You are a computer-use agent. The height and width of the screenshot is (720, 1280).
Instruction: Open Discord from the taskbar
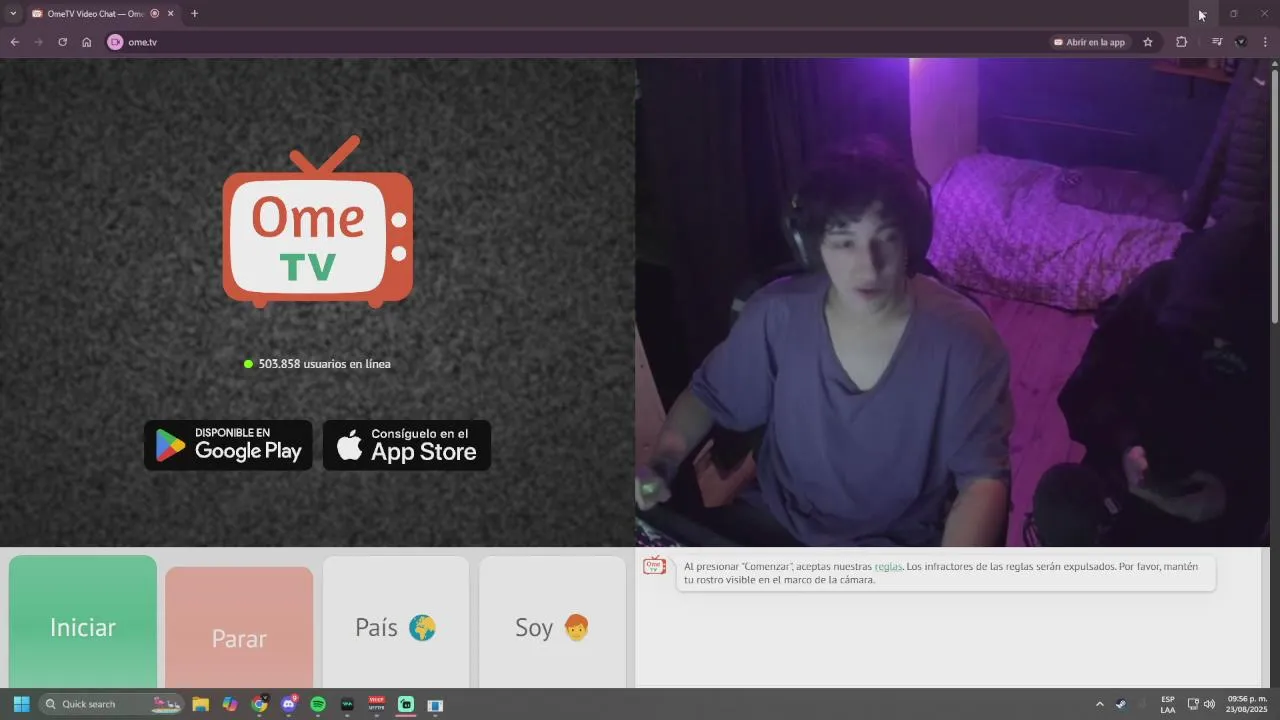289,704
